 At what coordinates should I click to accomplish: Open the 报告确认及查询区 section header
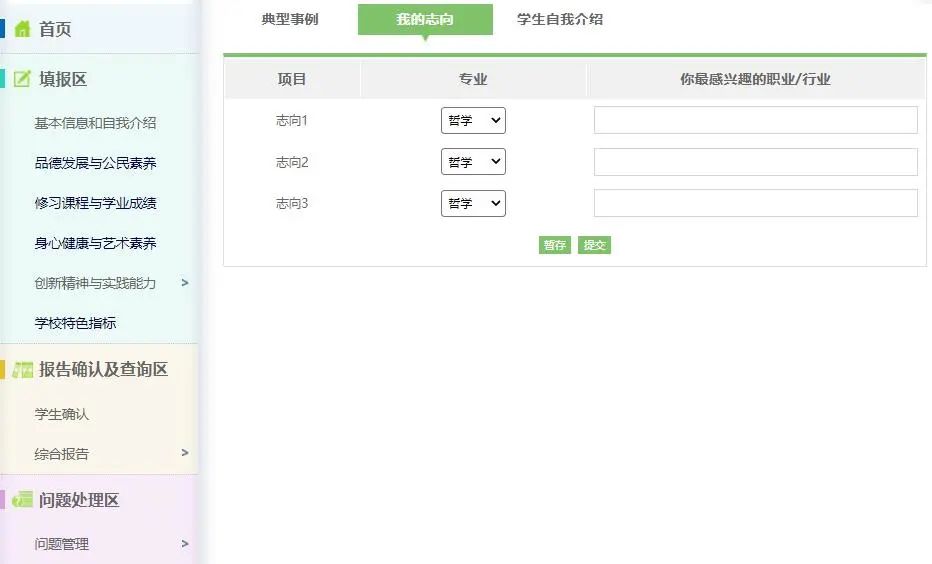click(x=103, y=369)
